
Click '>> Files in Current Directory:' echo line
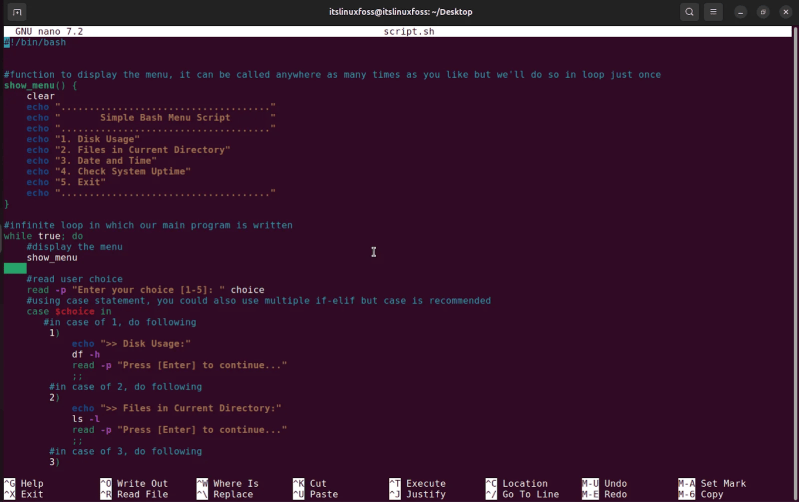[x=176, y=408]
